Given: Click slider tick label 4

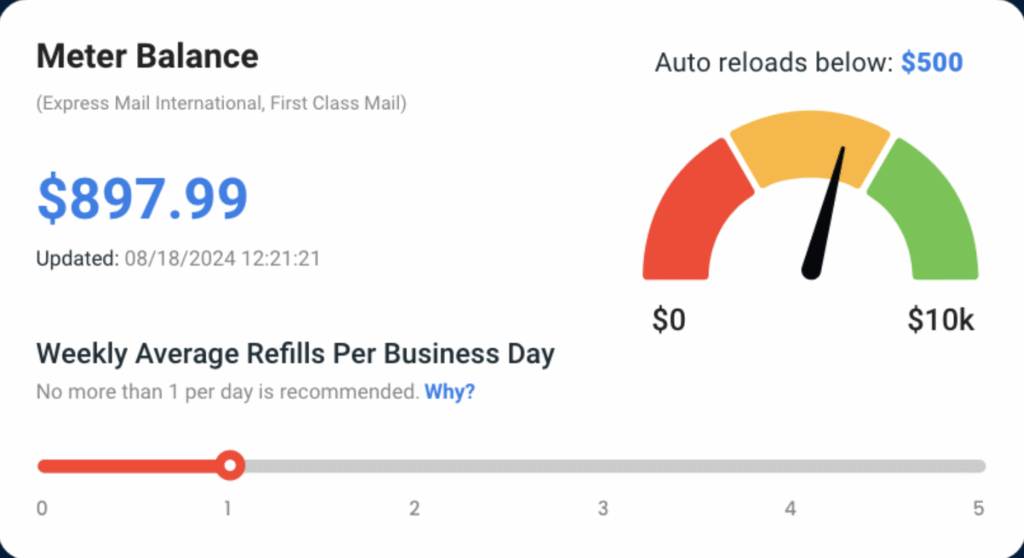Looking at the screenshot, I should [x=790, y=508].
